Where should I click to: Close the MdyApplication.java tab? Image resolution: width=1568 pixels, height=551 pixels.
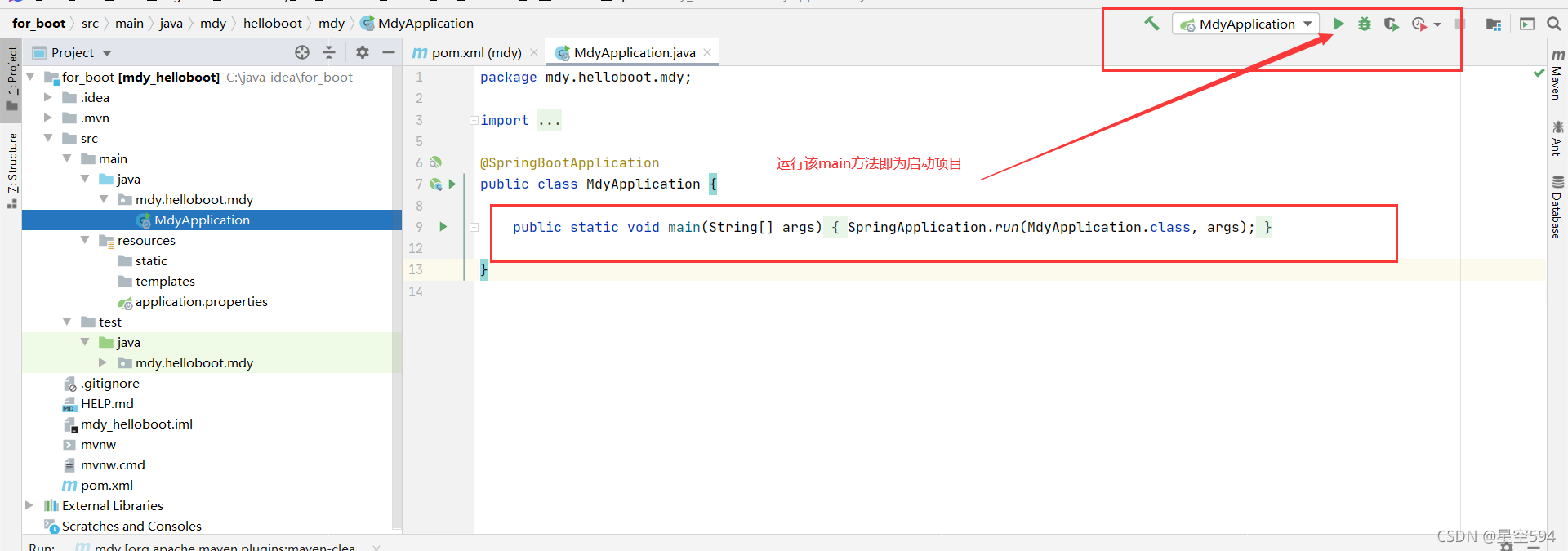707,52
